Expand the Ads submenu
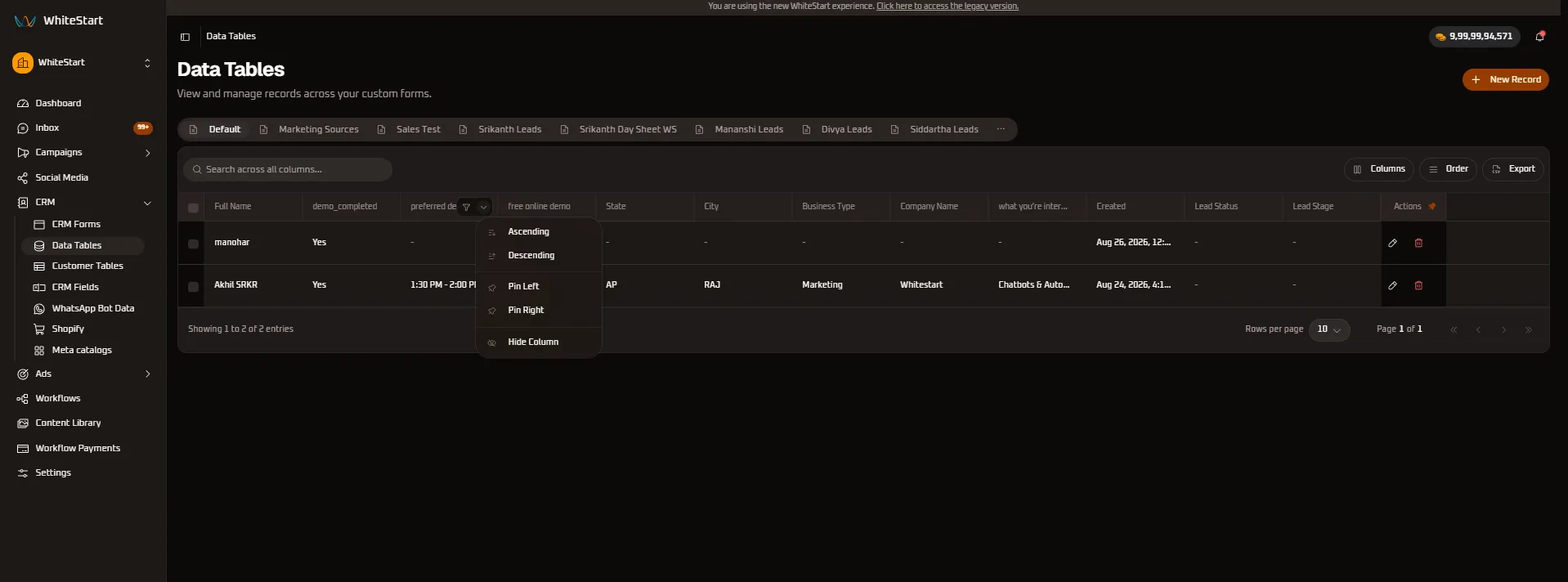Screen dimensions: 1568x582 tap(148, 374)
